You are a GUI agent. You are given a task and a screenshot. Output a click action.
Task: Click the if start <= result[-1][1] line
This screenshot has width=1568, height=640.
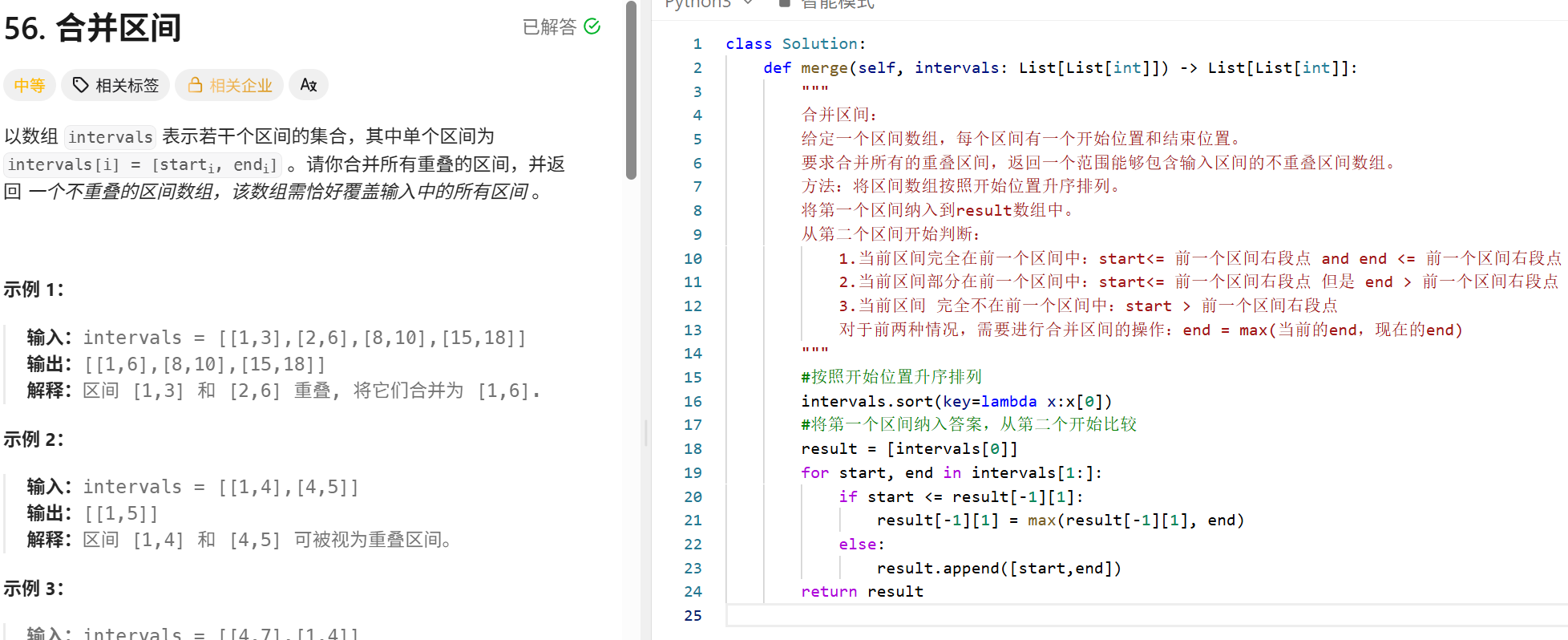pyautogui.click(x=961, y=496)
